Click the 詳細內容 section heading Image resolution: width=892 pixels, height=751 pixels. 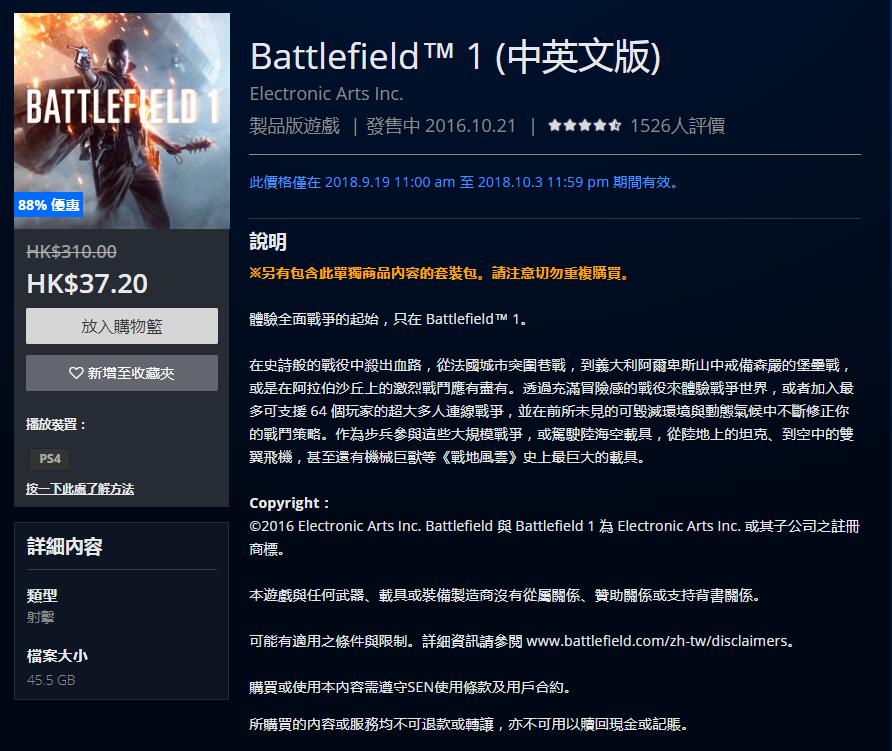pos(65,547)
